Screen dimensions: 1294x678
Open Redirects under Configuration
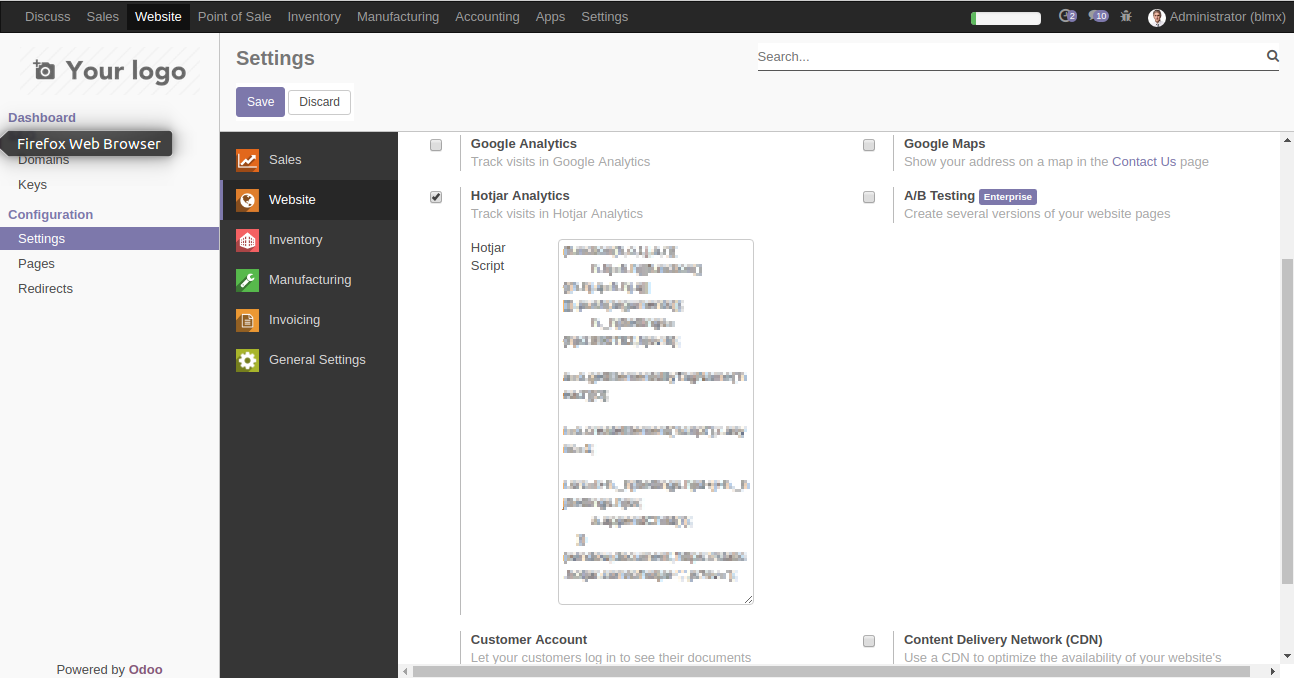[45, 289]
